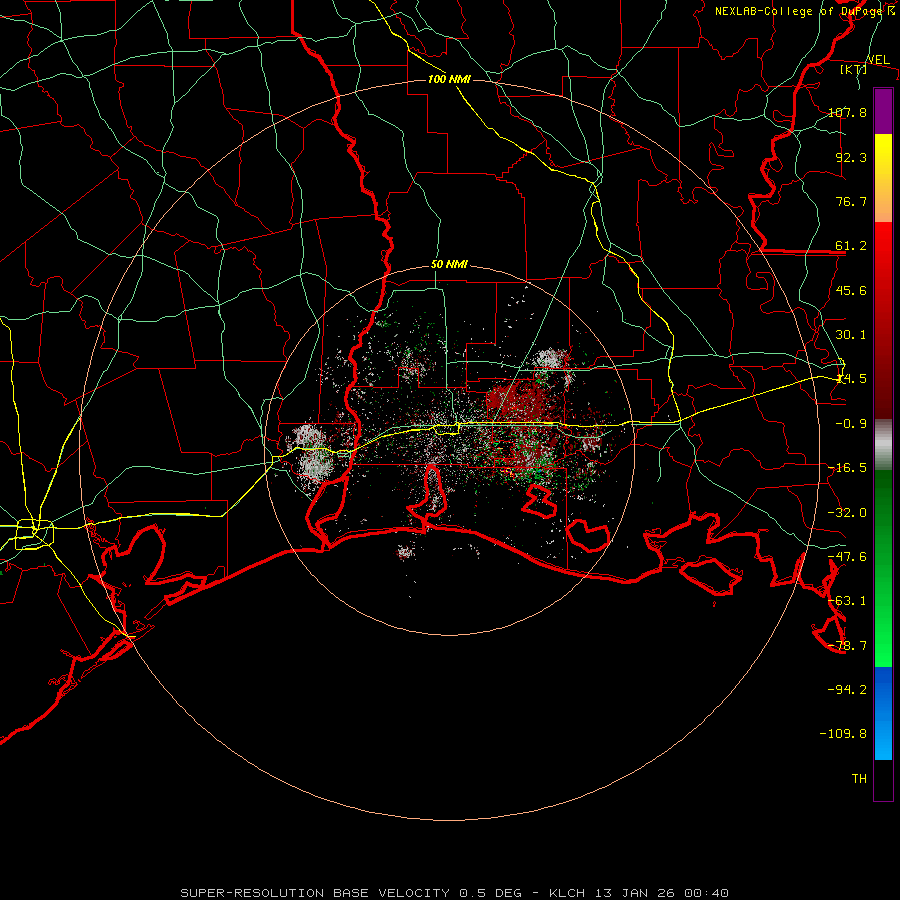Click the 45.6 value on the velocity scale
Screen dimensions: 900x900
(x=851, y=290)
